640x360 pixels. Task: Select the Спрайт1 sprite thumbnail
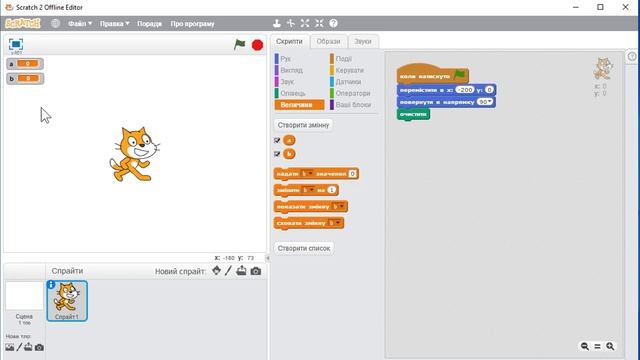click(x=67, y=301)
